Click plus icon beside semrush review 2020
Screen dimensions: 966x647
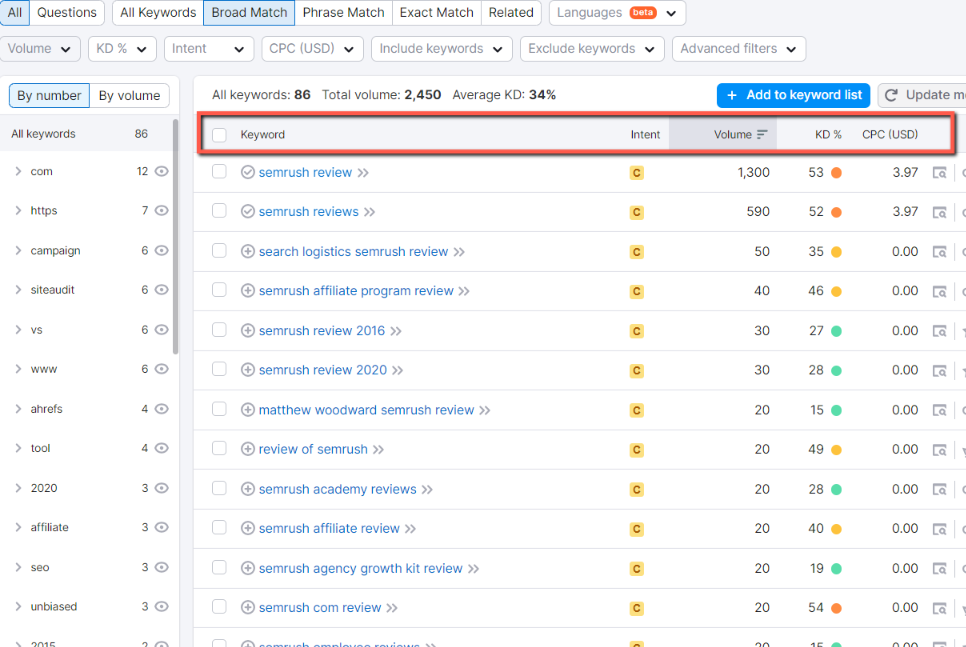click(x=248, y=370)
